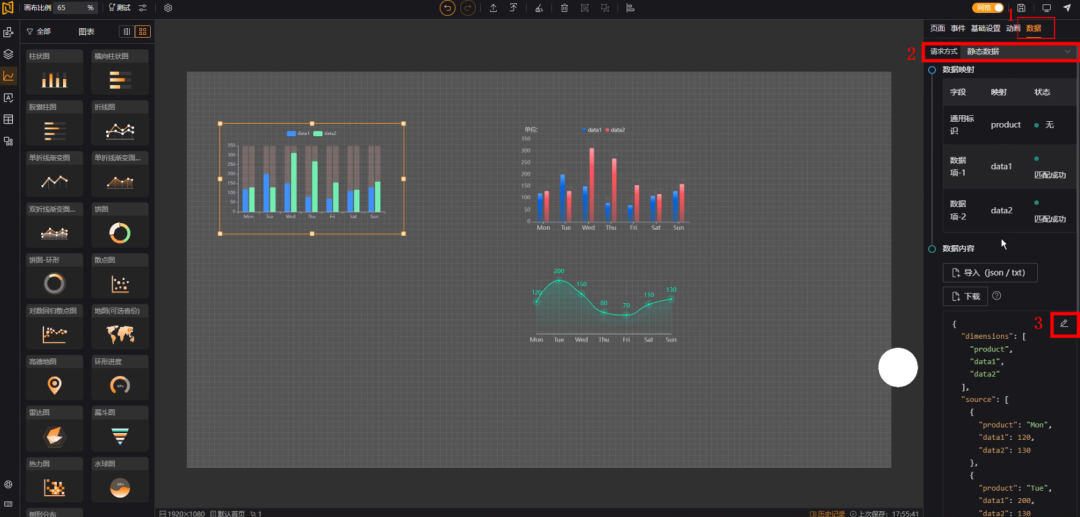Select the 水球图 component thumbnail

[120, 480]
